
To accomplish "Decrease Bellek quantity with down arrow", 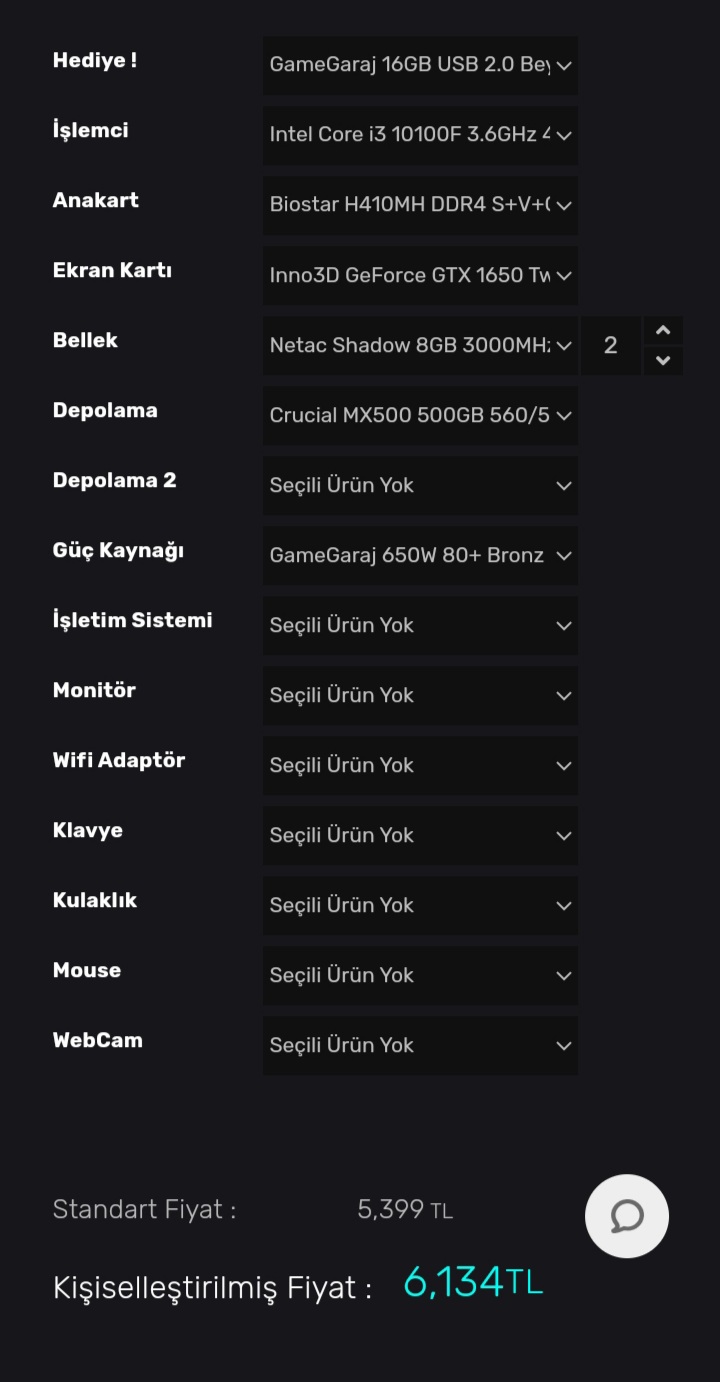I will tap(662, 360).
